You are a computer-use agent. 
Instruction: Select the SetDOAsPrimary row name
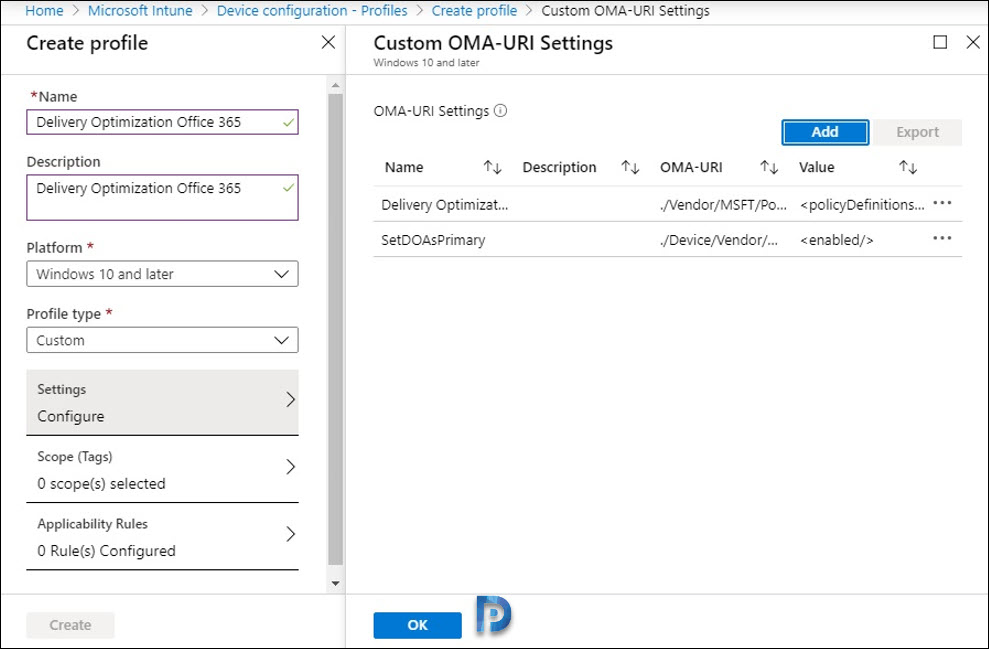tap(433, 240)
